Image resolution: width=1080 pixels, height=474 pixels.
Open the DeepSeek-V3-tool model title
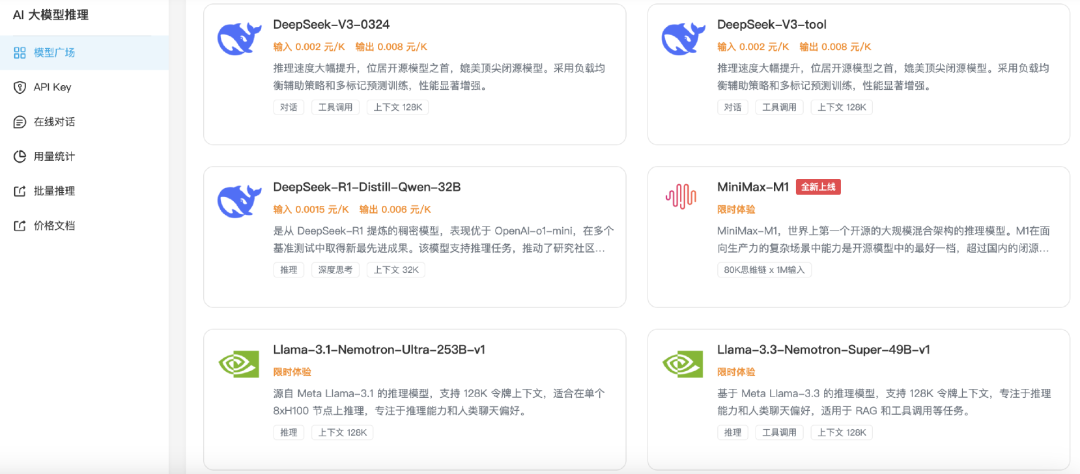tap(771, 25)
